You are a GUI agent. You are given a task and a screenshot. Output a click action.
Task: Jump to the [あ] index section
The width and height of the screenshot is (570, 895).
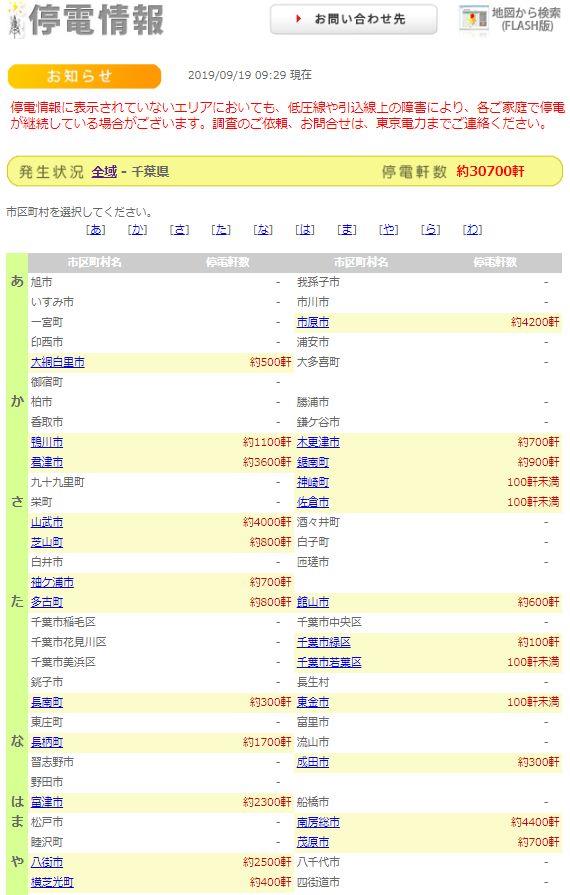coord(95,229)
